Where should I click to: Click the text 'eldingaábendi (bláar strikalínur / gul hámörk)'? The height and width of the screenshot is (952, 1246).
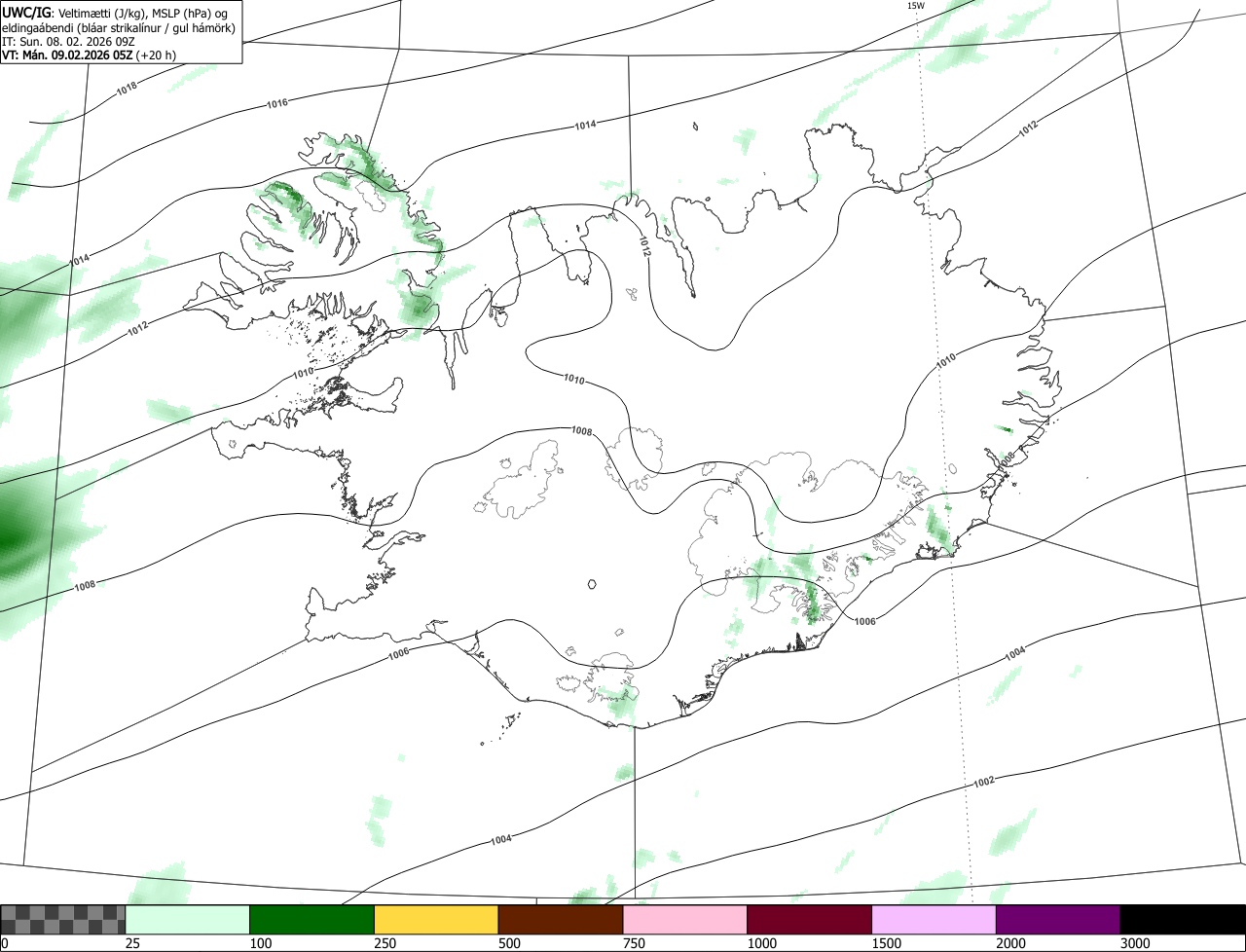pyautogui.click(x=119, y=27)
